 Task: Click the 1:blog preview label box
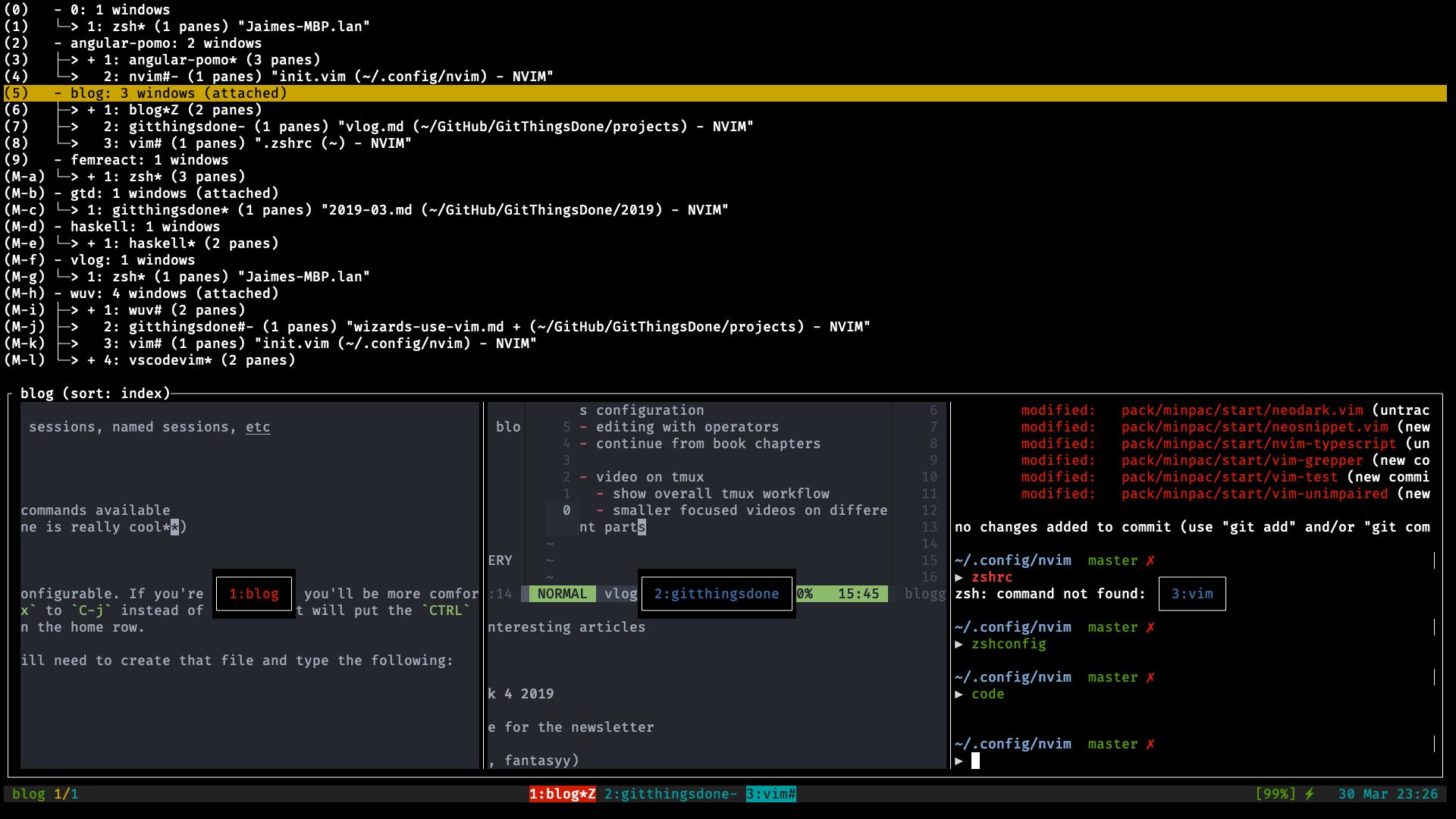[x=254, y=594]
